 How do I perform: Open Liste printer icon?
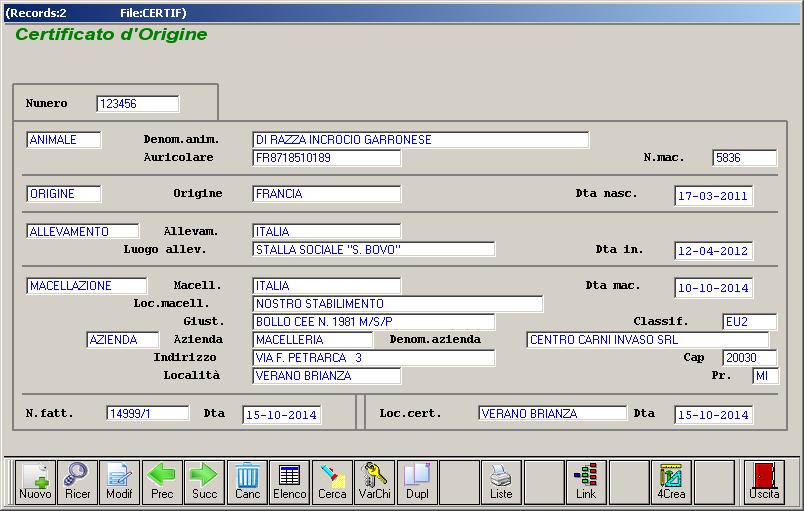[x=501, y=482]
